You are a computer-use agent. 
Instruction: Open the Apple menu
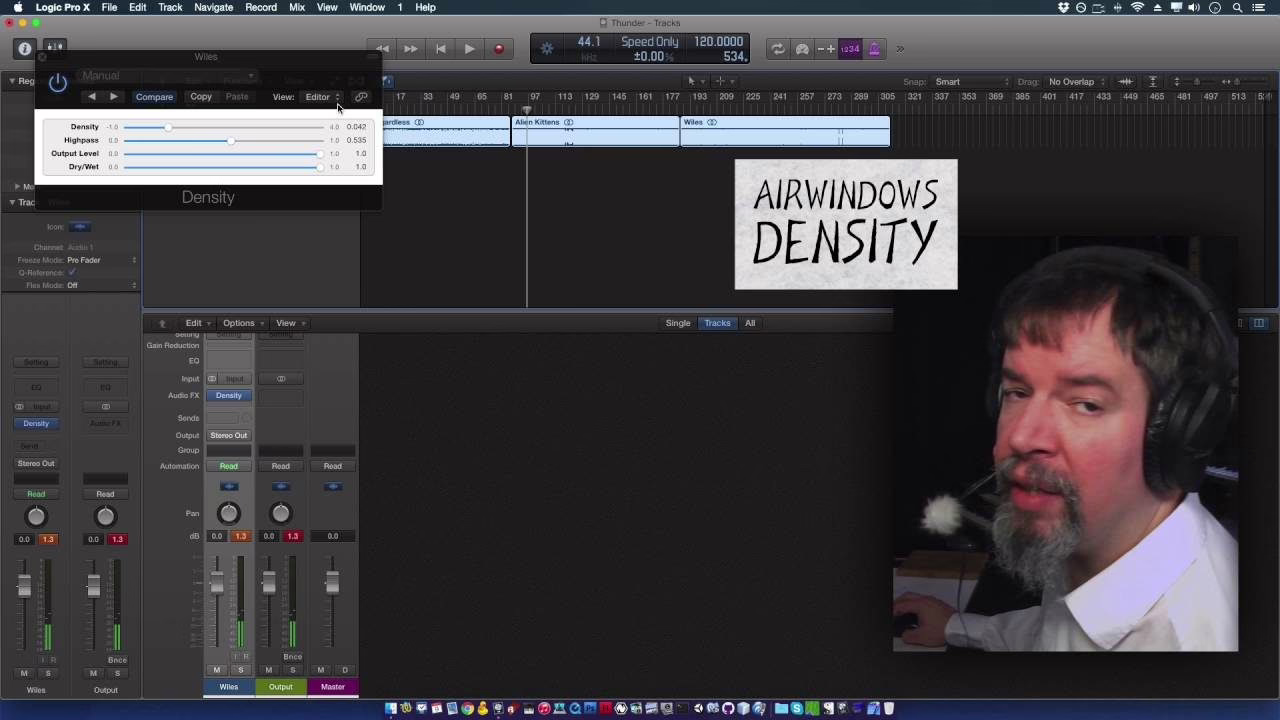18,7
